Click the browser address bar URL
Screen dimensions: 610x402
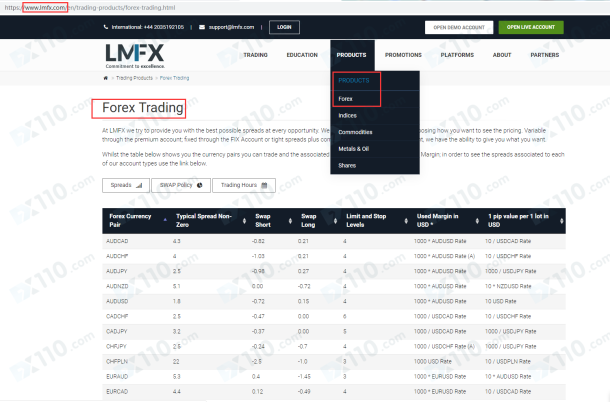(x=90, y=7)
